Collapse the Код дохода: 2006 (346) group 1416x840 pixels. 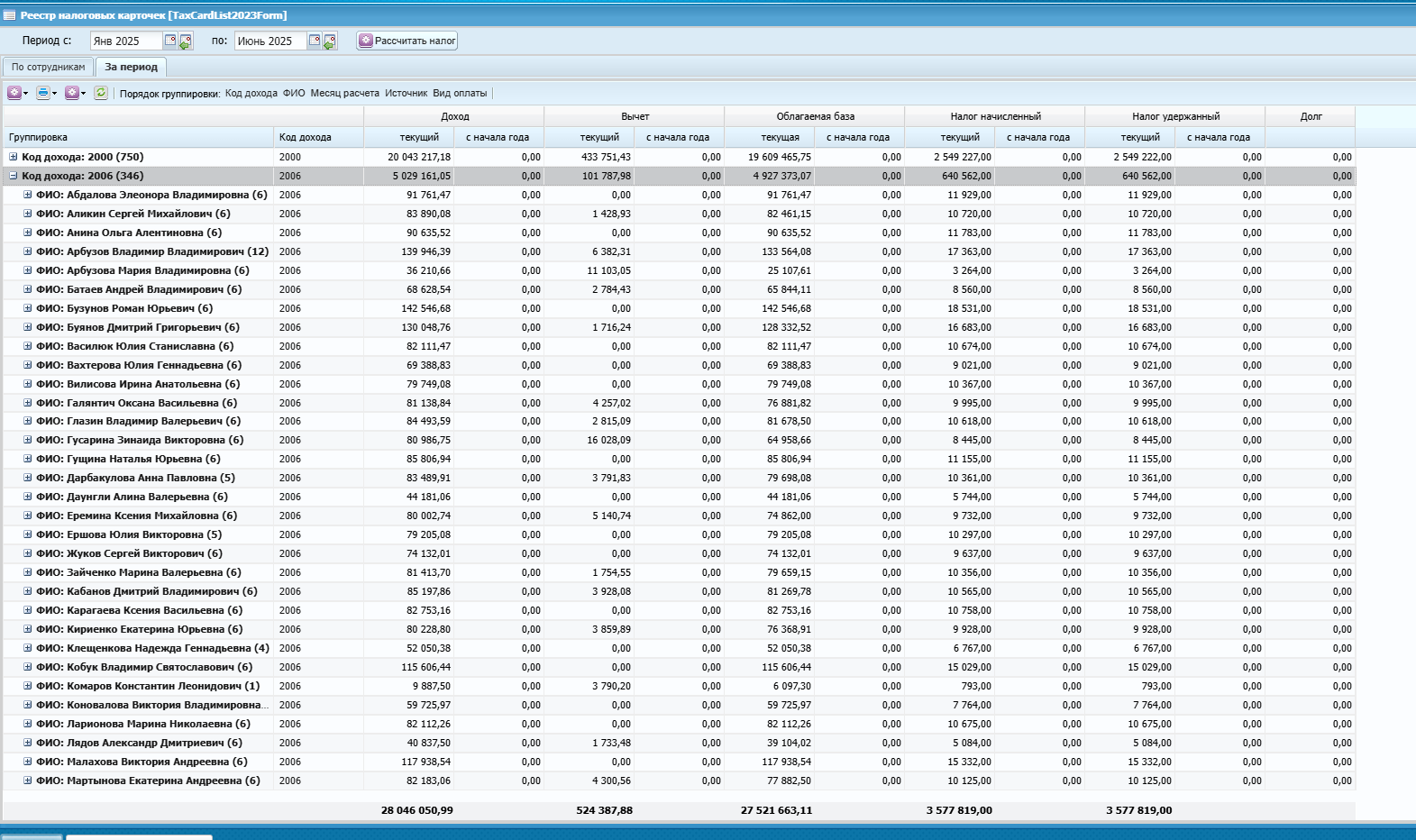click(14, 176)
